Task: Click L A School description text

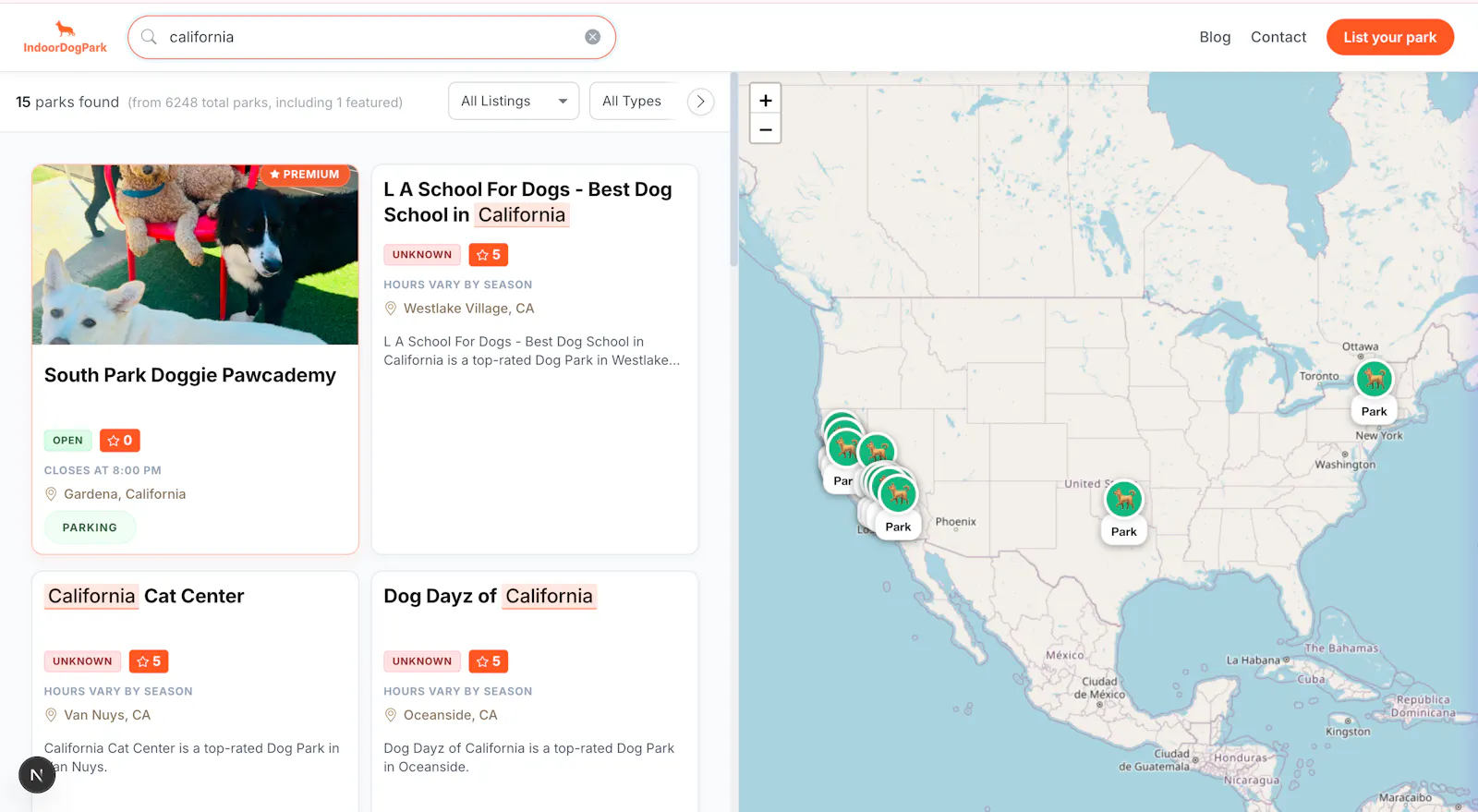Action: [532, 351]
